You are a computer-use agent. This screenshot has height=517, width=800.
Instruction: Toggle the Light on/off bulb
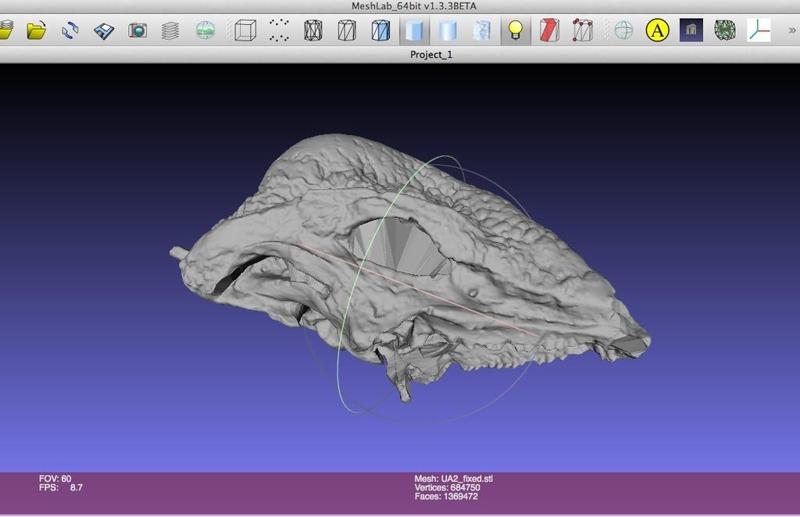click(515, 31)
